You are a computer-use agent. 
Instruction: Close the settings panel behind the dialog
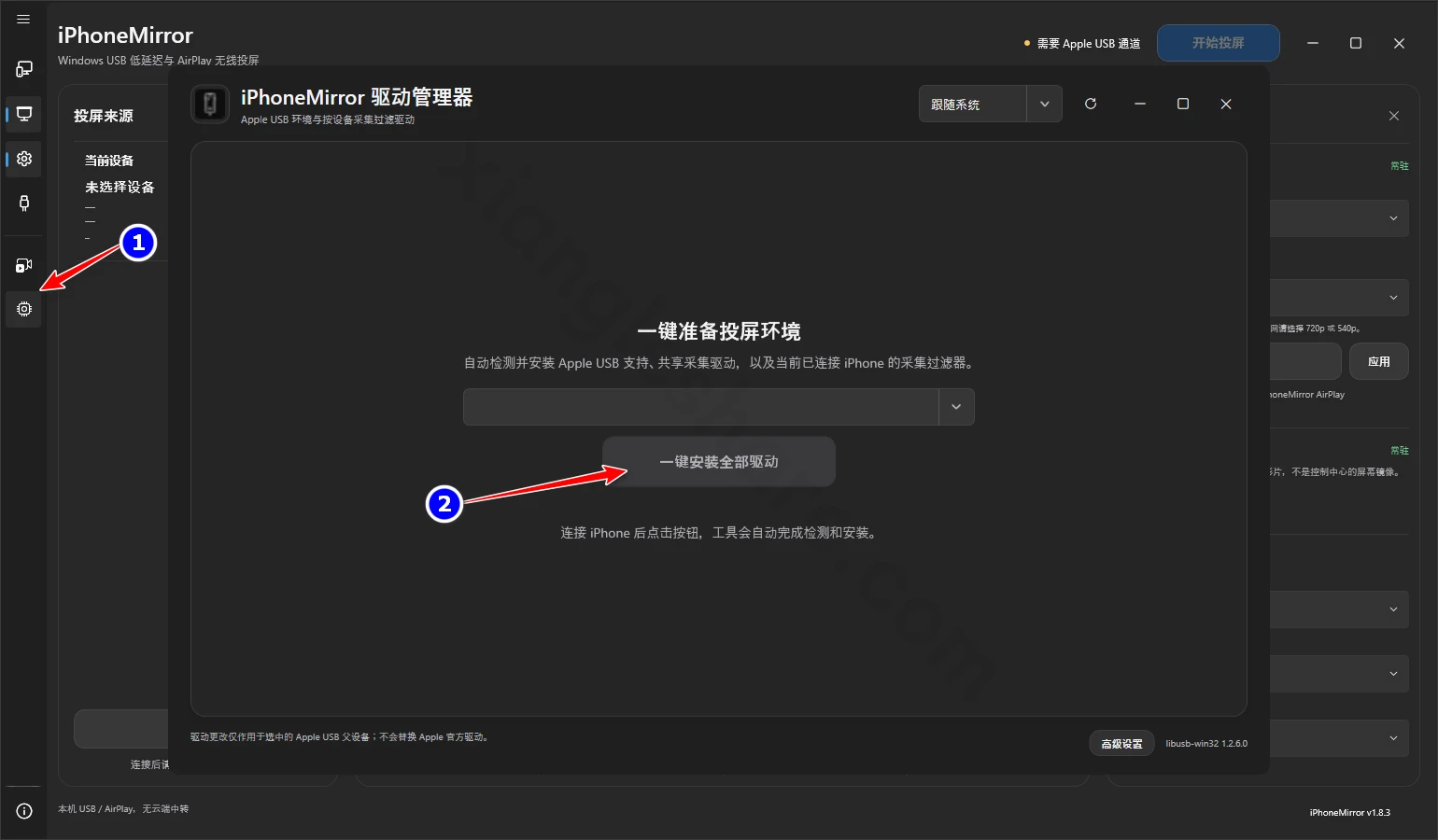click(x=1394, y=116)
